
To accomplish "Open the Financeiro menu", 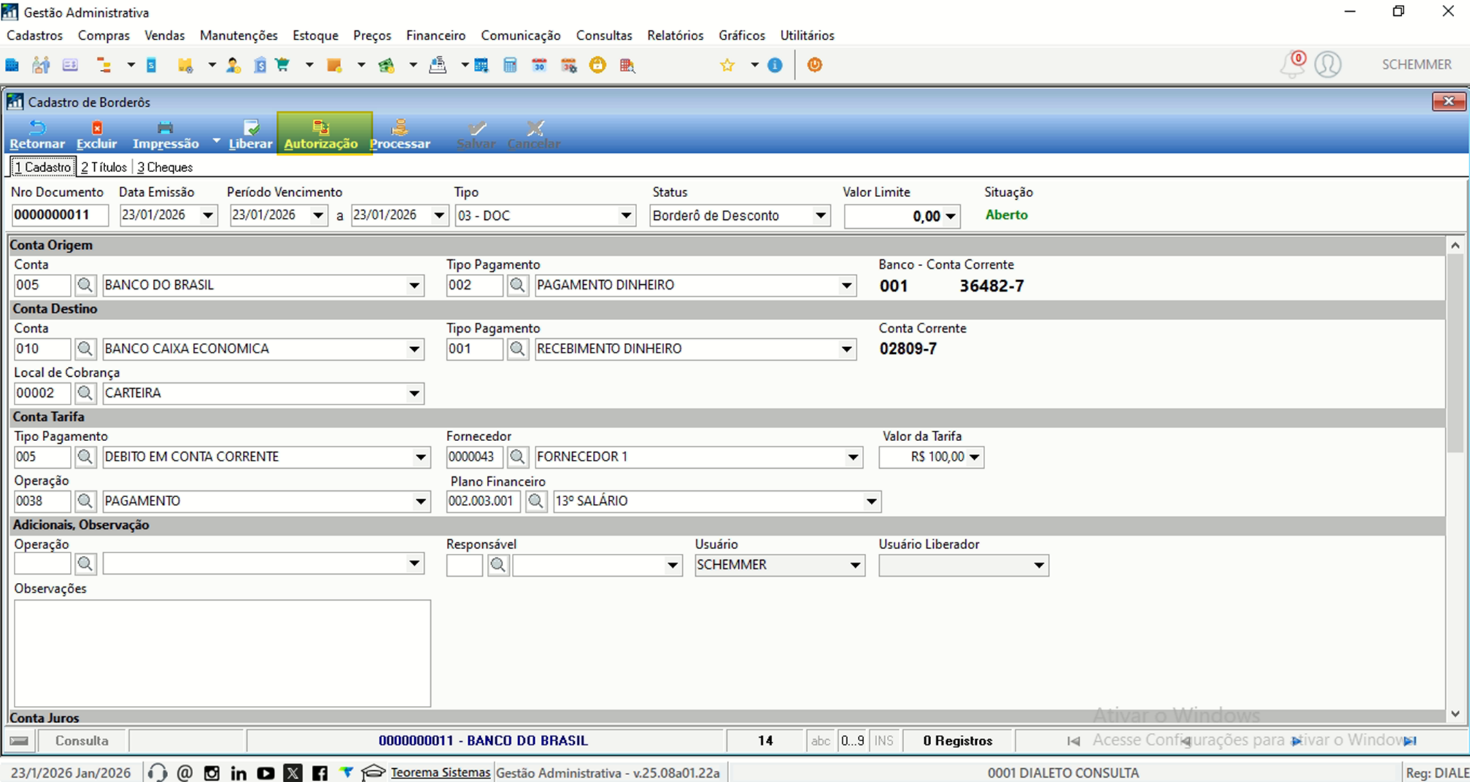I will point(436,35).
